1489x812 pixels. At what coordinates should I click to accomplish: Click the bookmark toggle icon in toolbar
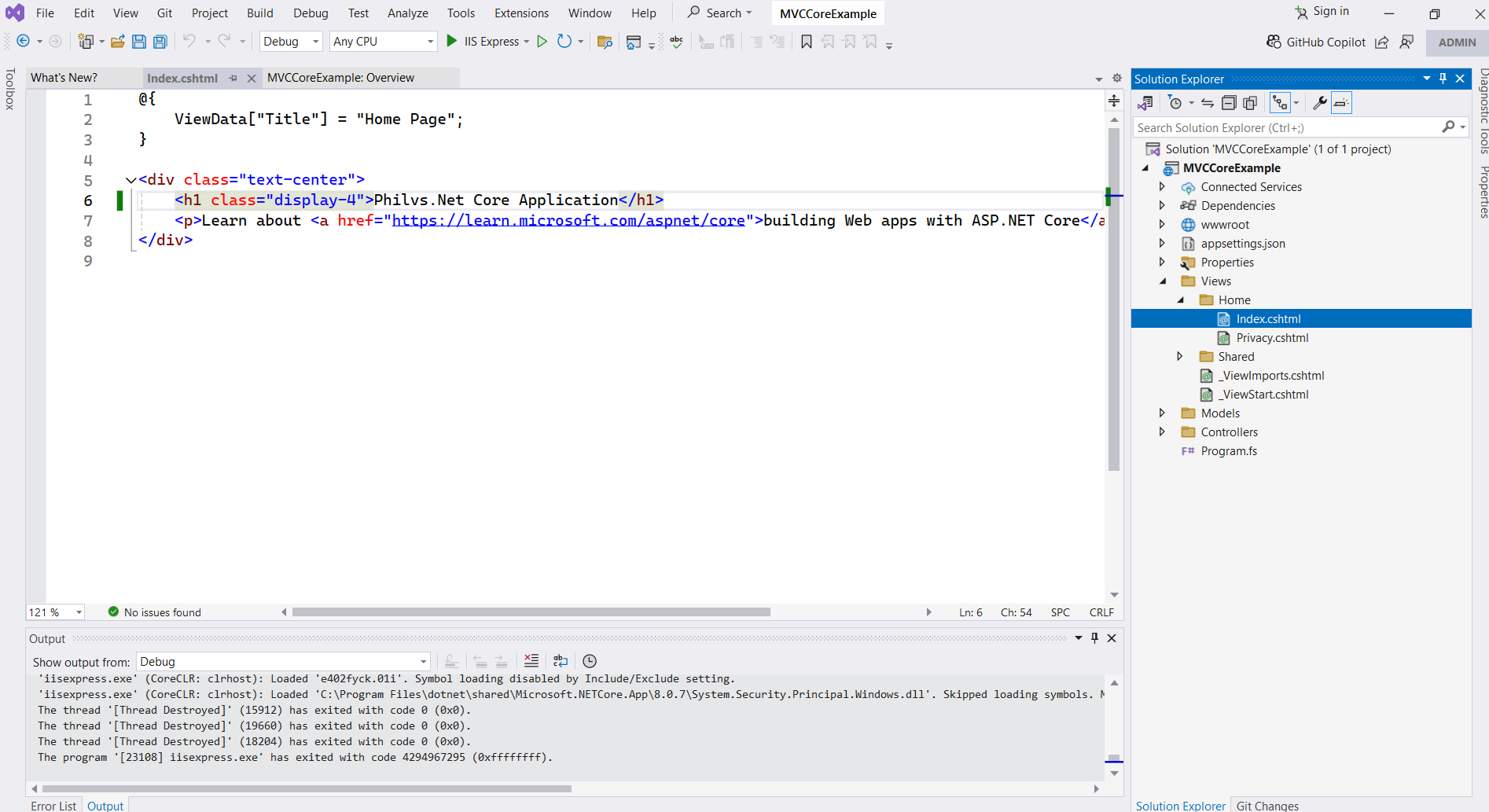[806, 42]
